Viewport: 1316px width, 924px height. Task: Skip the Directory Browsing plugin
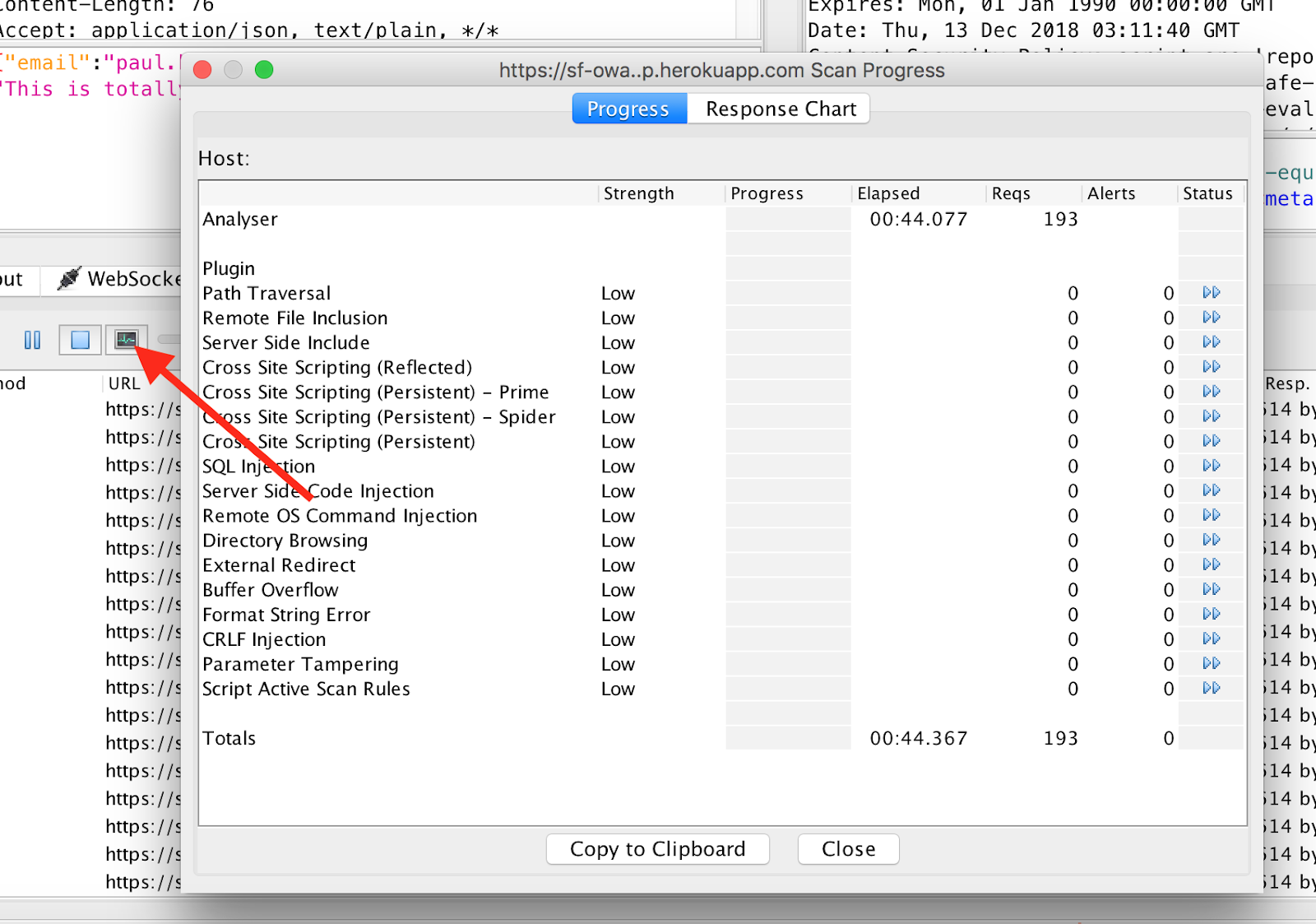coord(1210,540)
